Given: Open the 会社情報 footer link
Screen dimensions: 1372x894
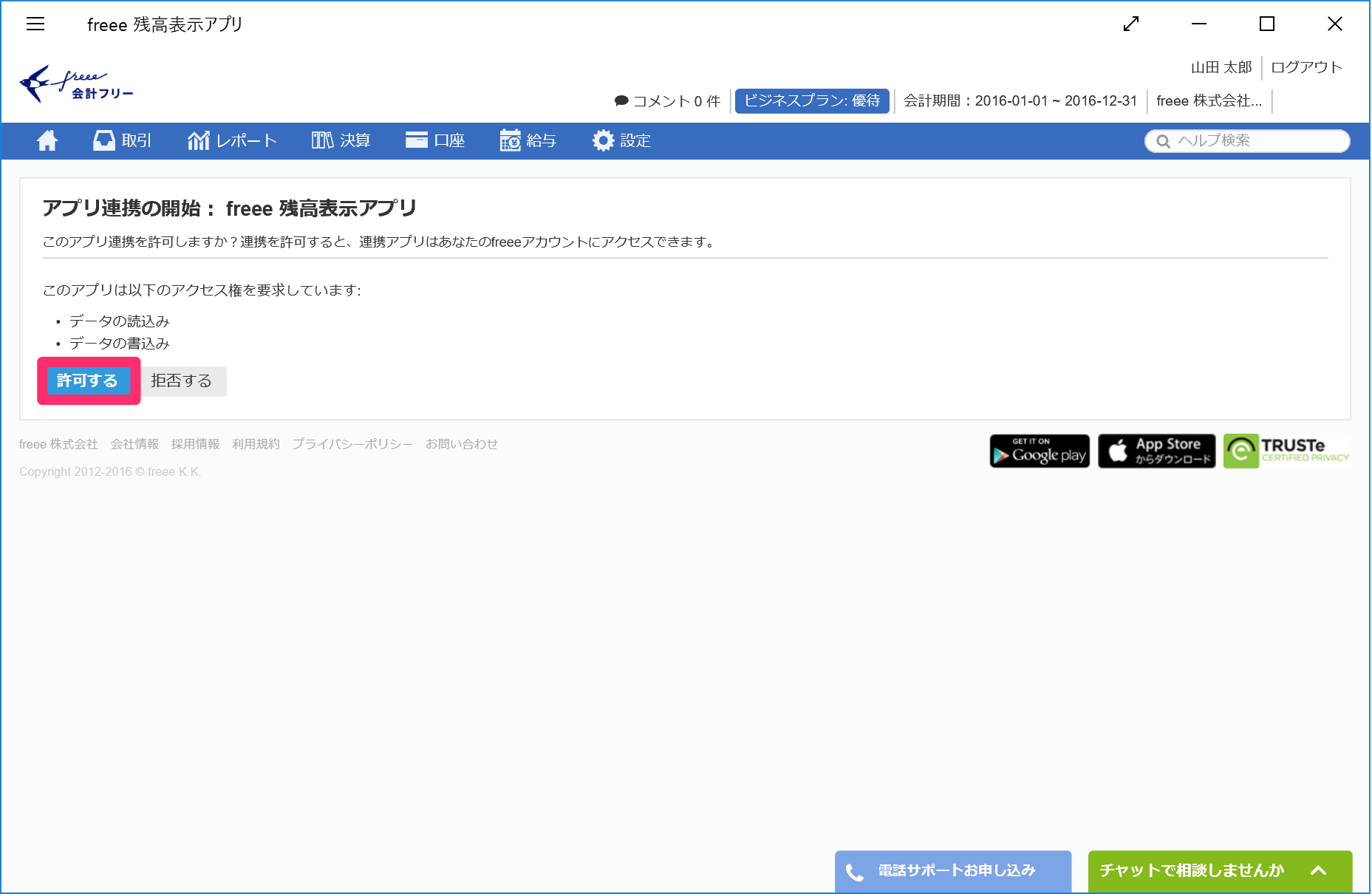Looking at the screenshot, I should pos(134,444).
